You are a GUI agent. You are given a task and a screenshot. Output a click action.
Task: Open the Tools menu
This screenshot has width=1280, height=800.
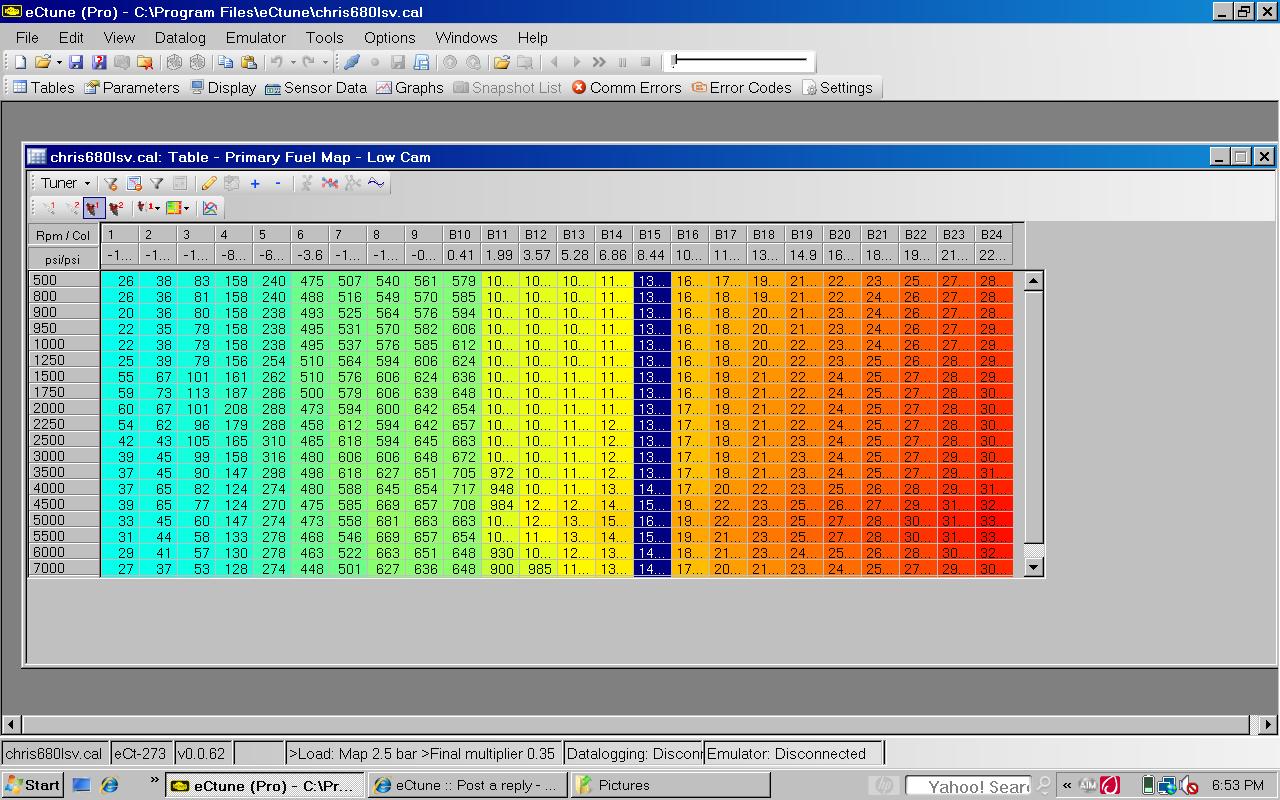coord(325,37)
